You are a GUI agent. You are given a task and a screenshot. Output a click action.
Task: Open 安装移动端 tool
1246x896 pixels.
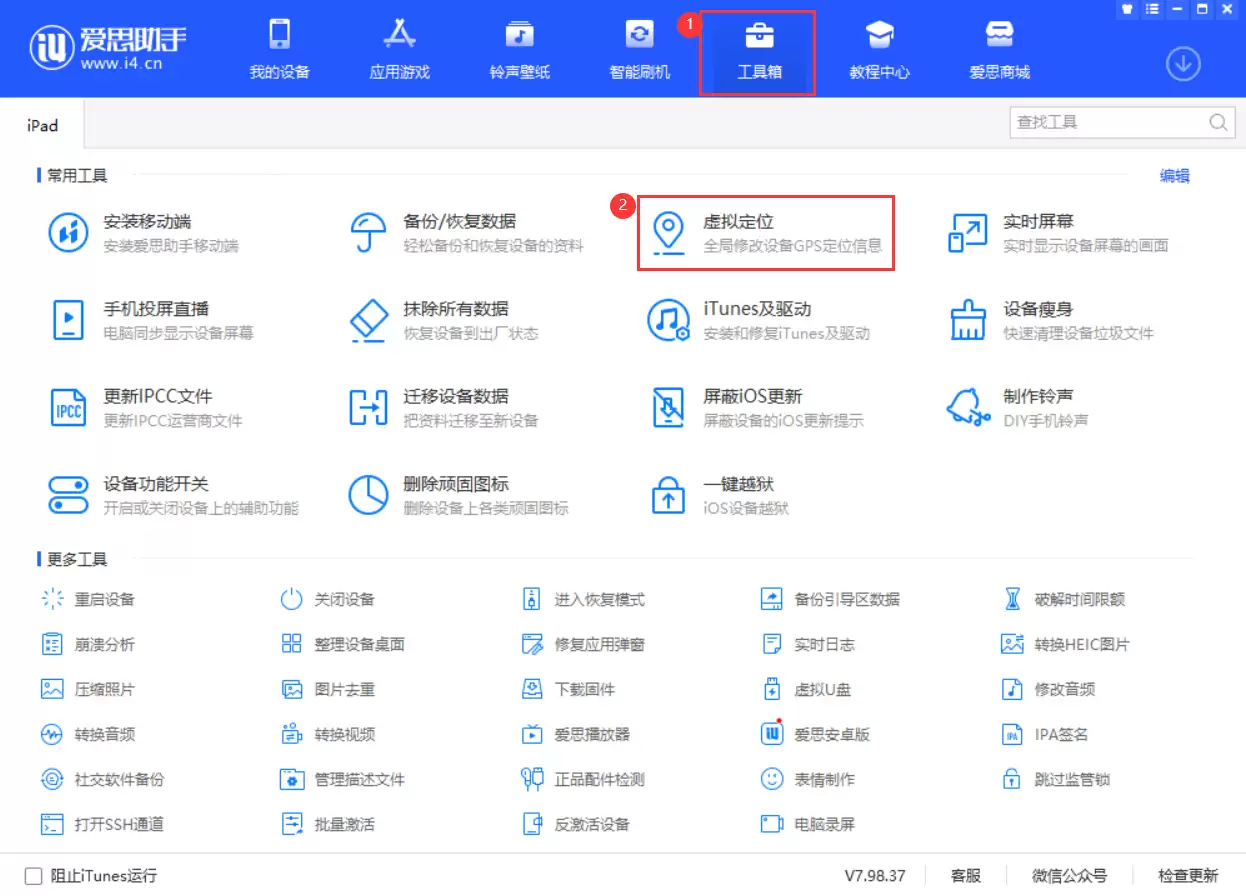pyautogui.click(x=143, y=233)
